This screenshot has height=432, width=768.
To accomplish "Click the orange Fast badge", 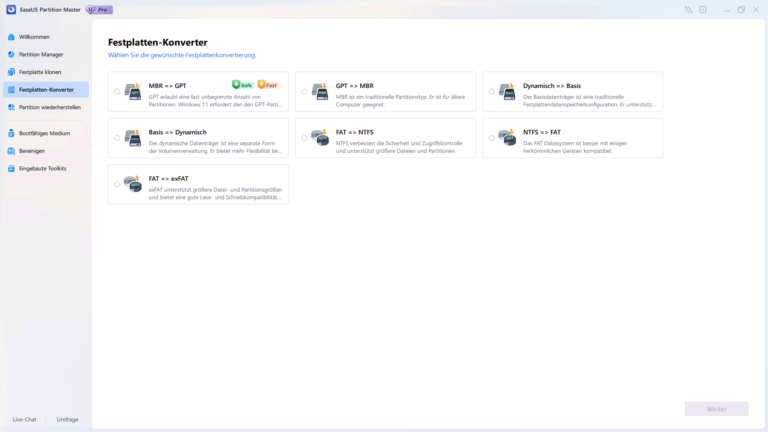I will pyautogui.click(x=268, y=85).
